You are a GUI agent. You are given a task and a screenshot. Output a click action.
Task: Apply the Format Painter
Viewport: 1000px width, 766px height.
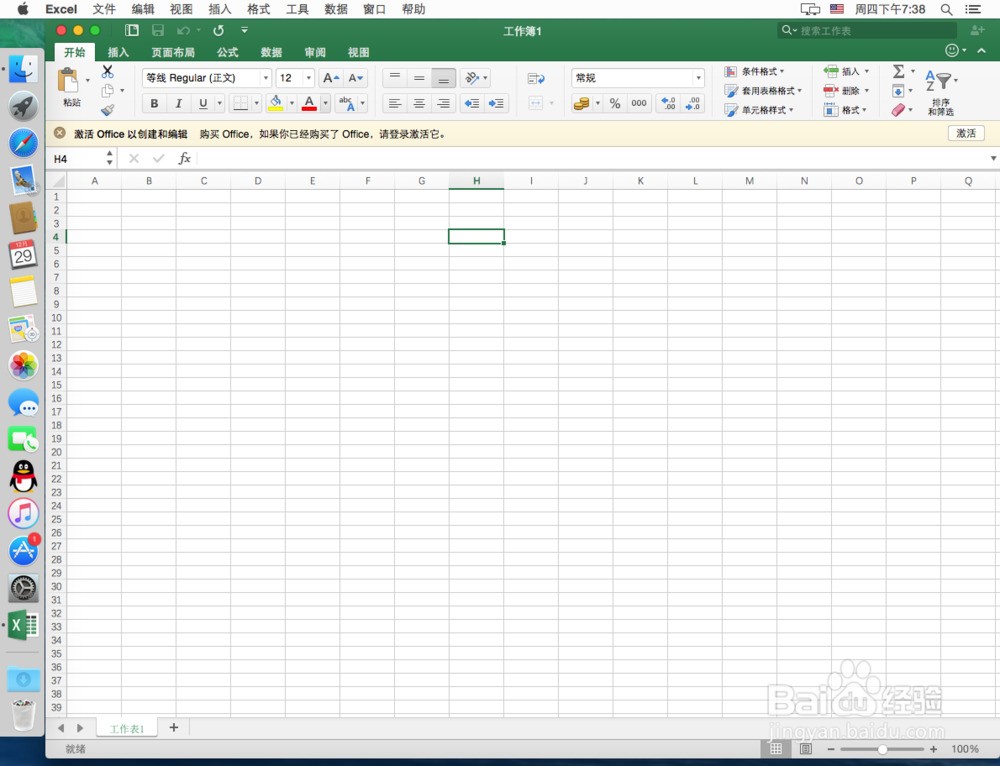(x=106, y=108)
